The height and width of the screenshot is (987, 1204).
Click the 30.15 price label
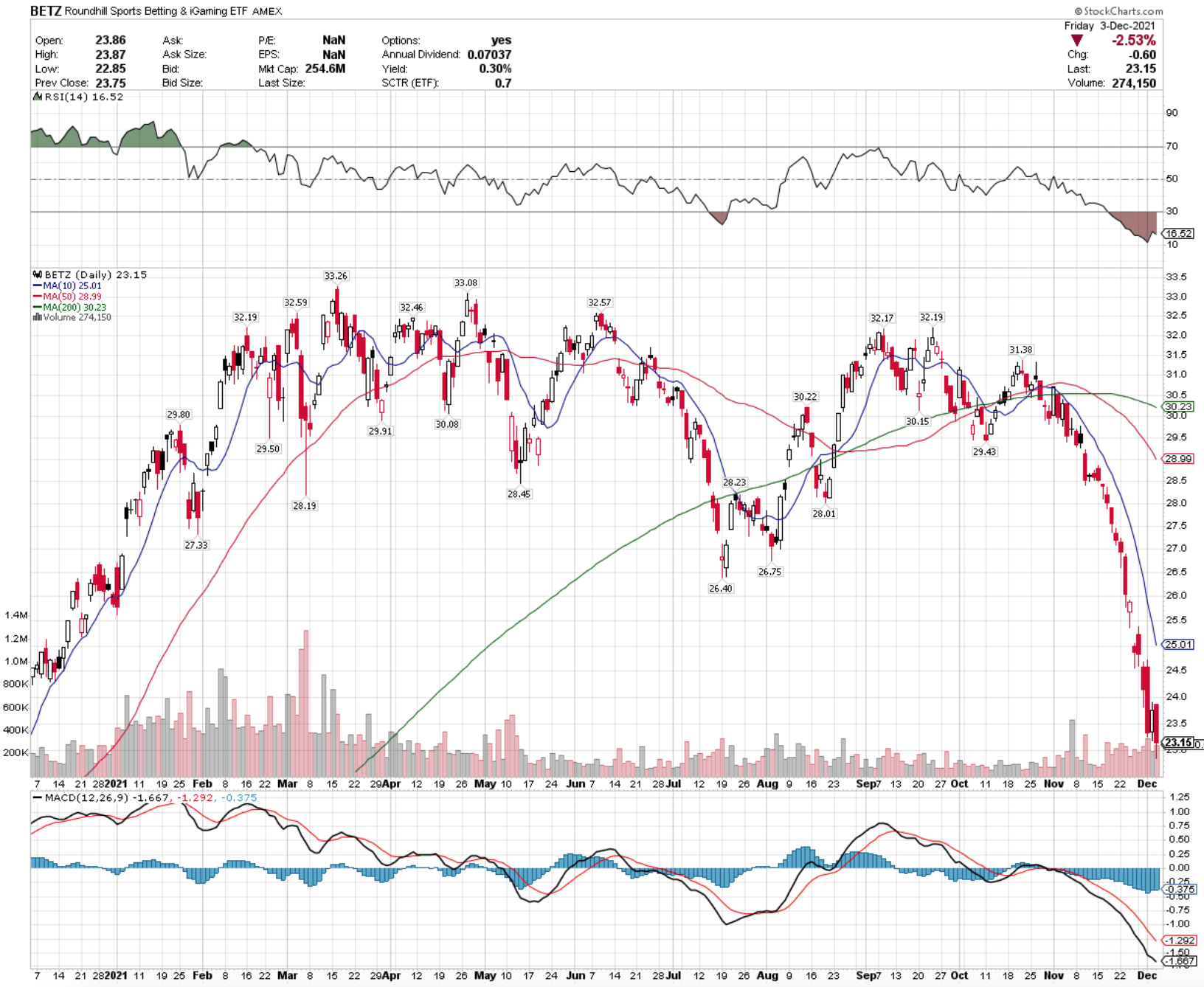pyautogui.click(x=918, y=421)
